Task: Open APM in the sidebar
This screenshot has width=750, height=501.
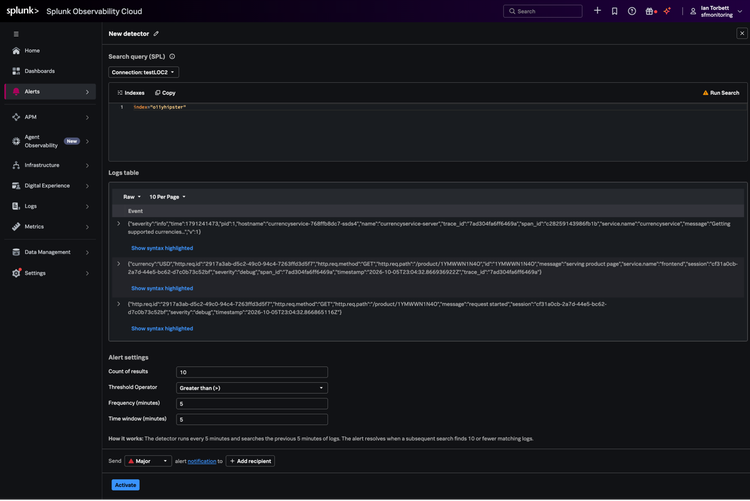Action: tap(31, 117)
